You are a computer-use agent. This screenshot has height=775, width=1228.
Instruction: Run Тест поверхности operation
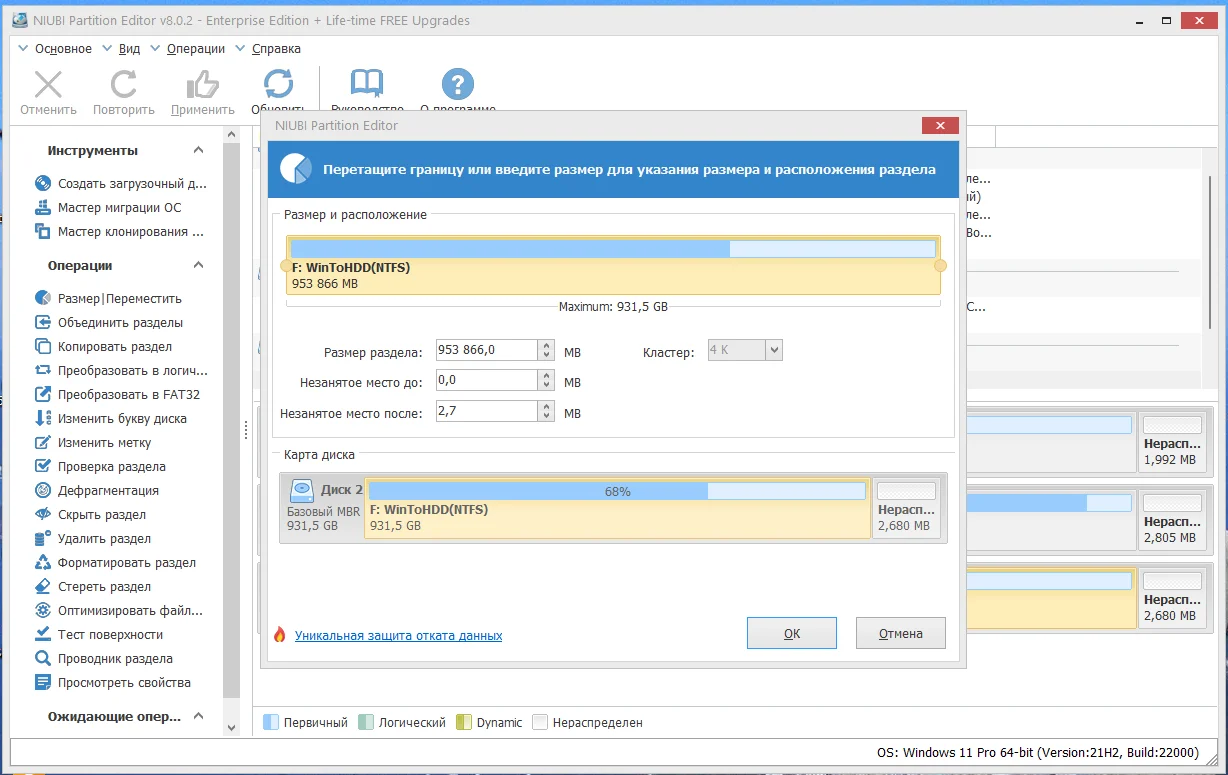(x=98, y=634)
